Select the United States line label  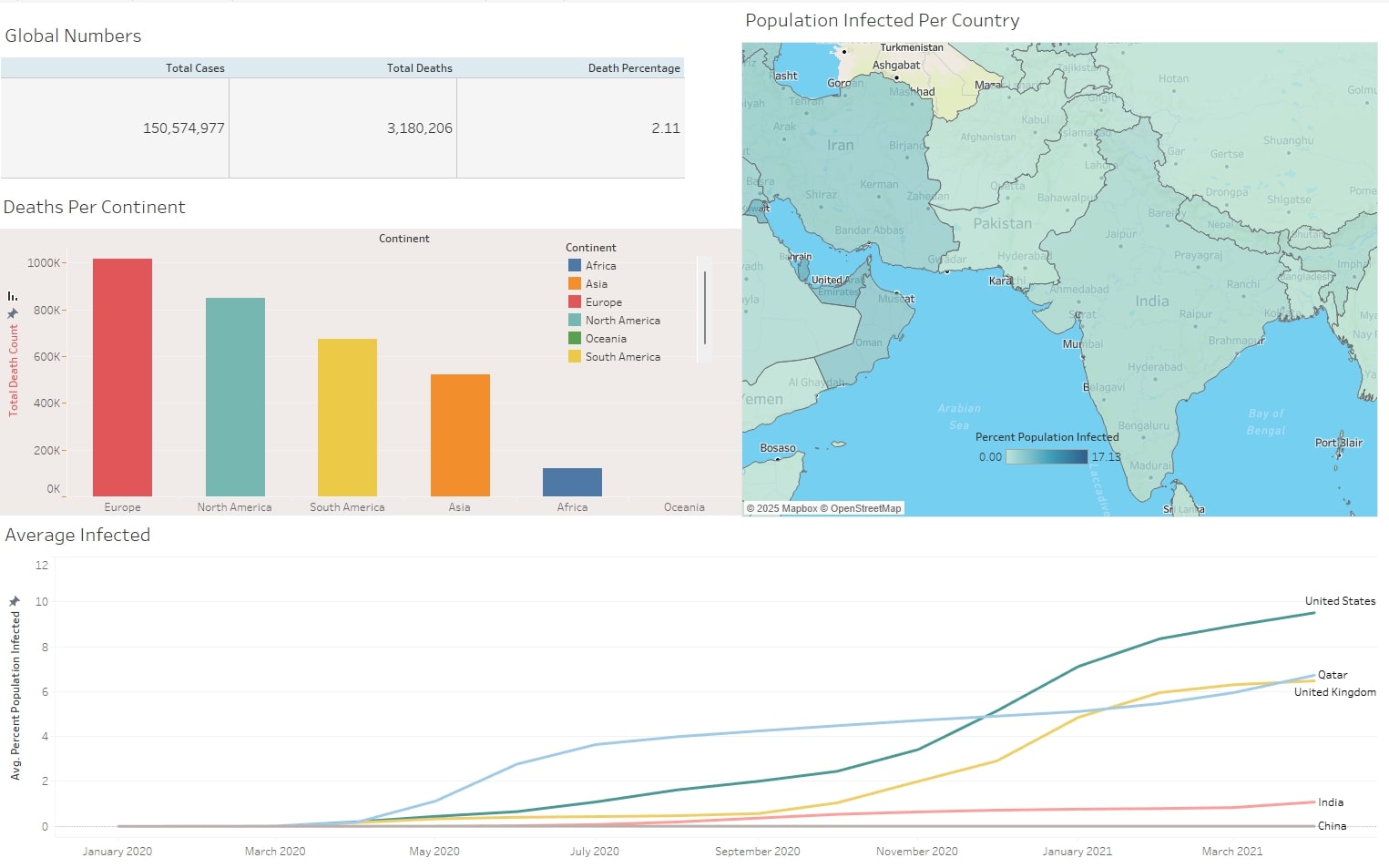coord(1340,601)
